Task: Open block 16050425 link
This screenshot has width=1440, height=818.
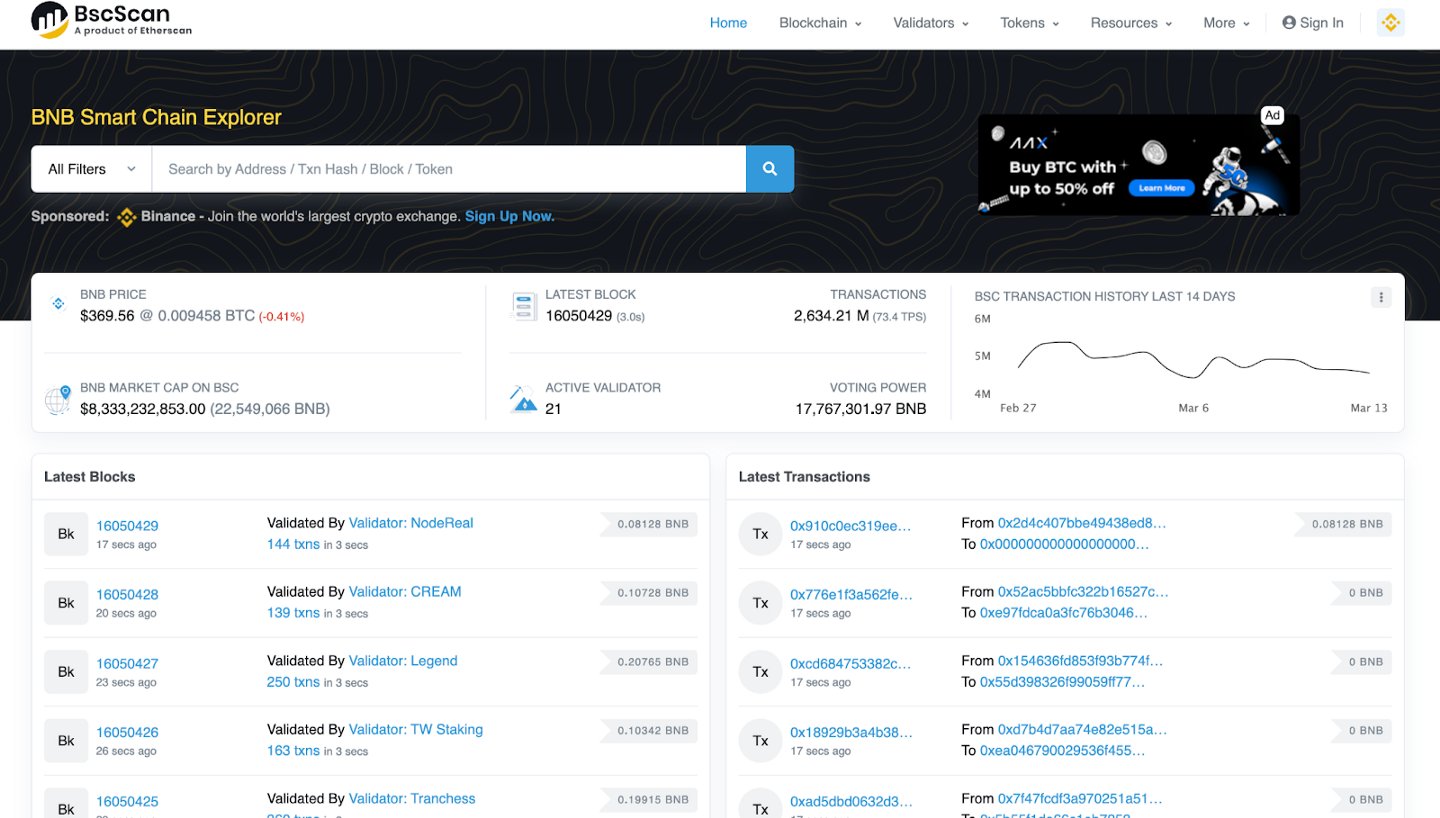Action: (127, 802)
